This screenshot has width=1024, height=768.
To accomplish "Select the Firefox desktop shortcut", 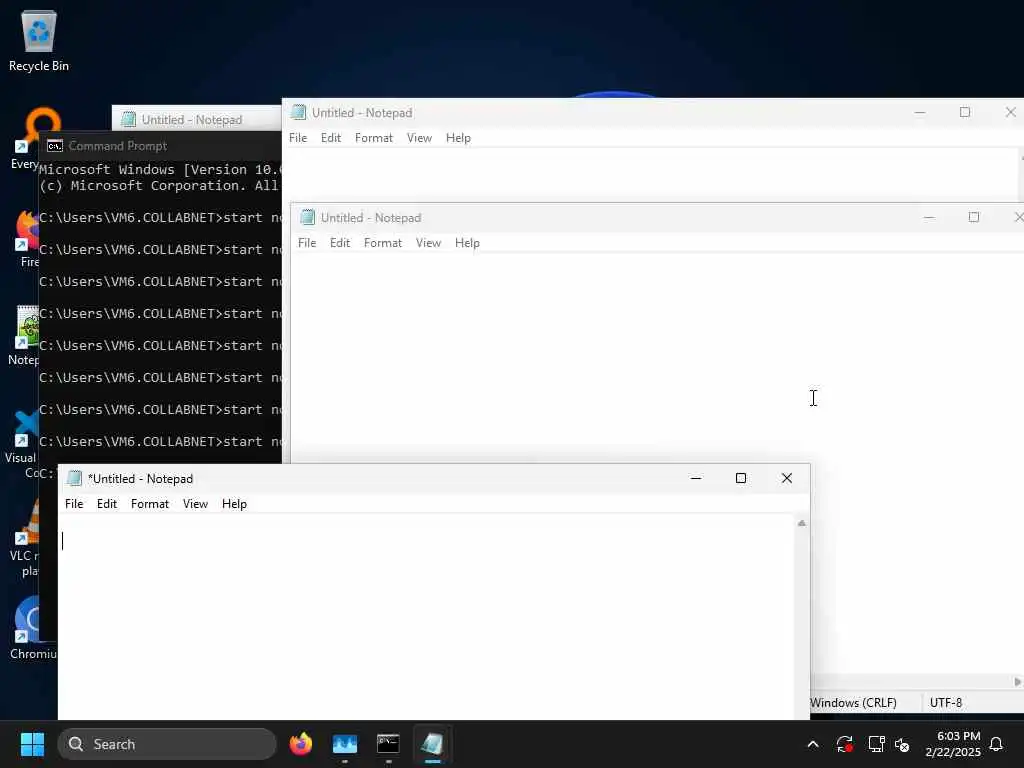I will (x=26, y=239).
